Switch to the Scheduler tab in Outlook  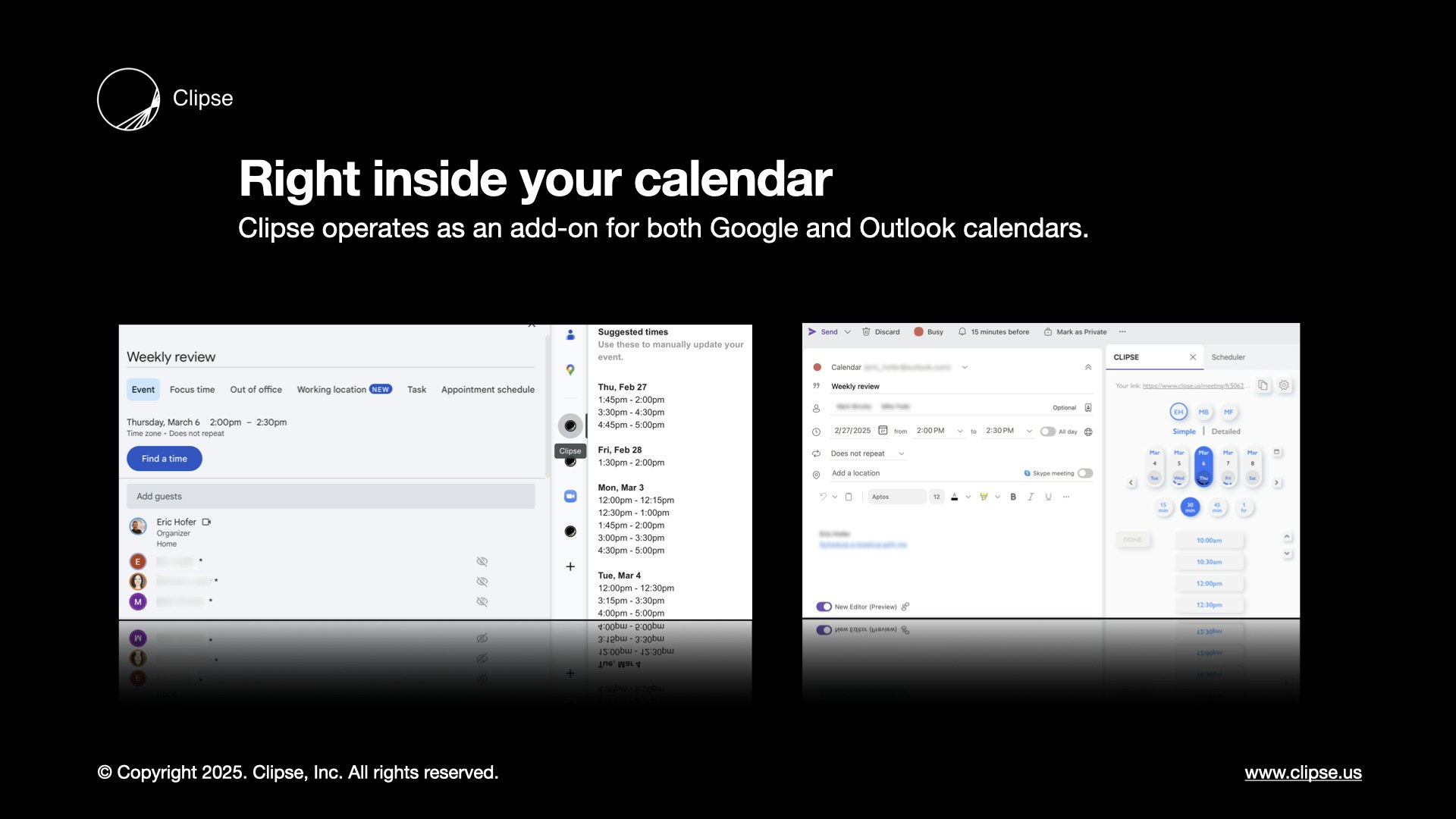click(1228, 357)
